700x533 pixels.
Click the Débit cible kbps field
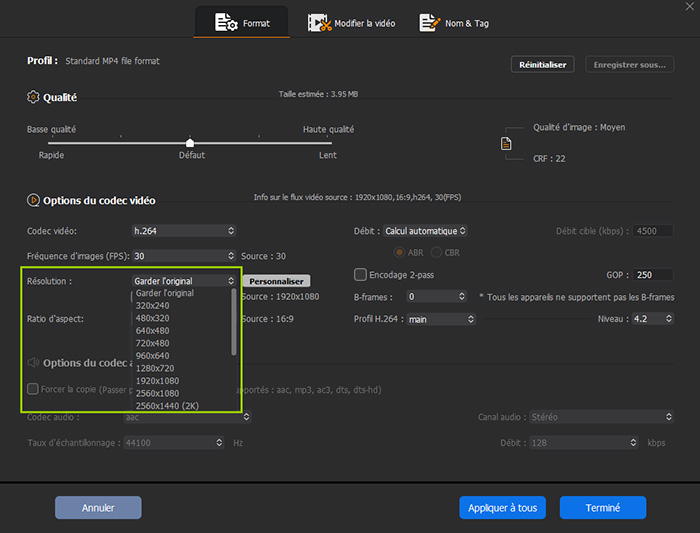pyautogui.click(x=653, y=231)
